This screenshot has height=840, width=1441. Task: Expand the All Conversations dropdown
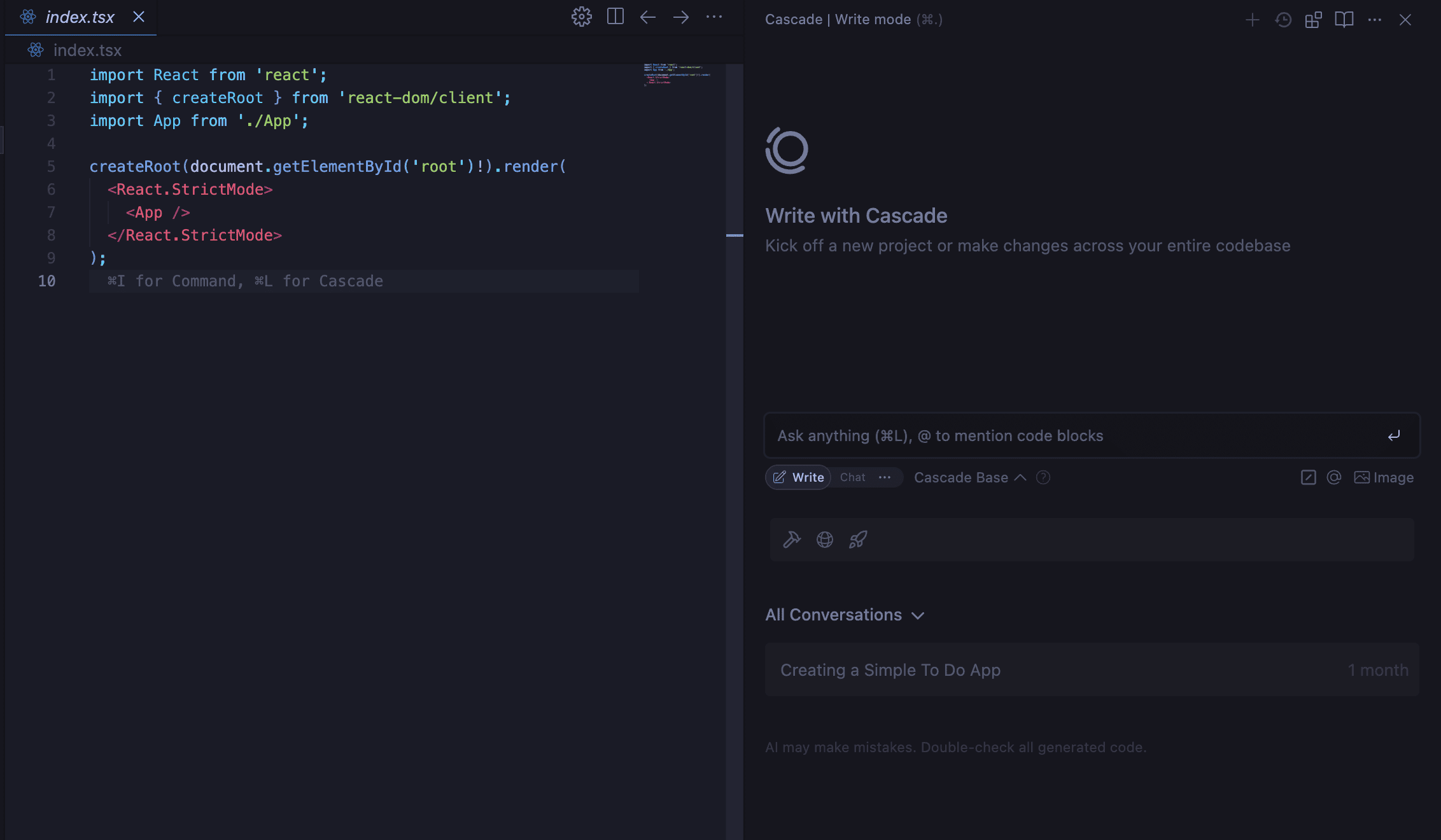point(845,615)
